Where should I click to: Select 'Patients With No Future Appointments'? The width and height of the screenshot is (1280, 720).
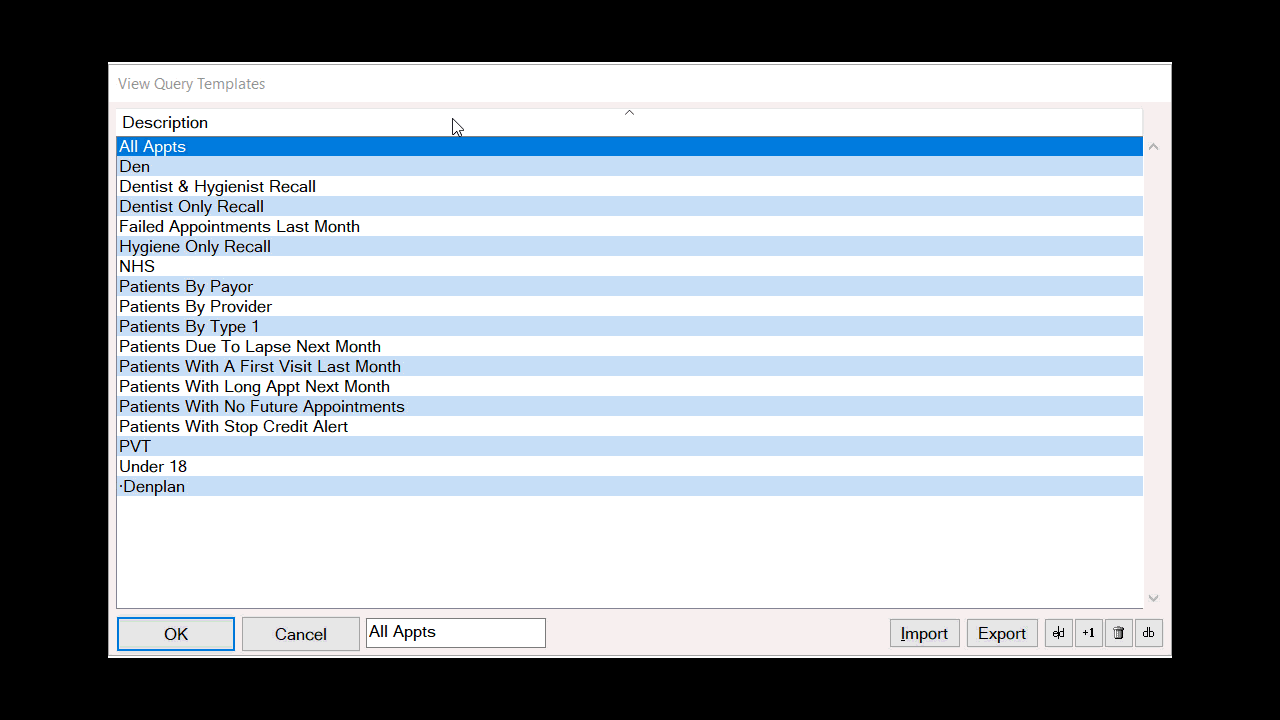coord(629,407)
